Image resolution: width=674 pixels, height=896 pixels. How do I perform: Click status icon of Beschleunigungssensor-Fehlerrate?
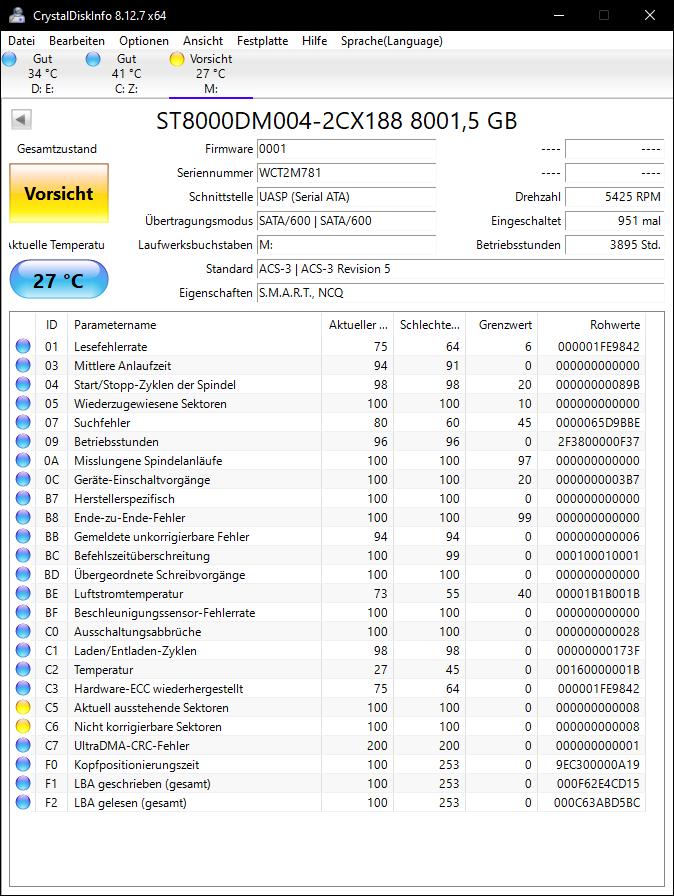23,612
